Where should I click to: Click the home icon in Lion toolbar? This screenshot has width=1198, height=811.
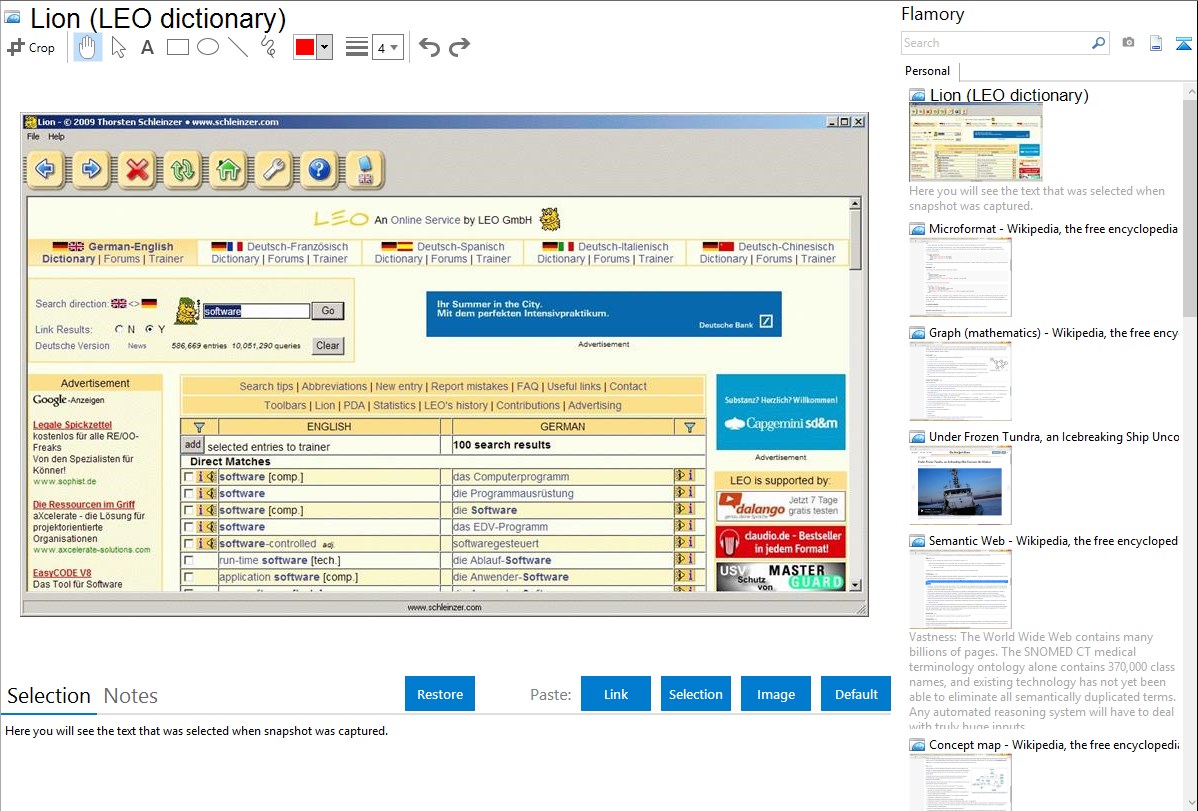pos(228,169)
